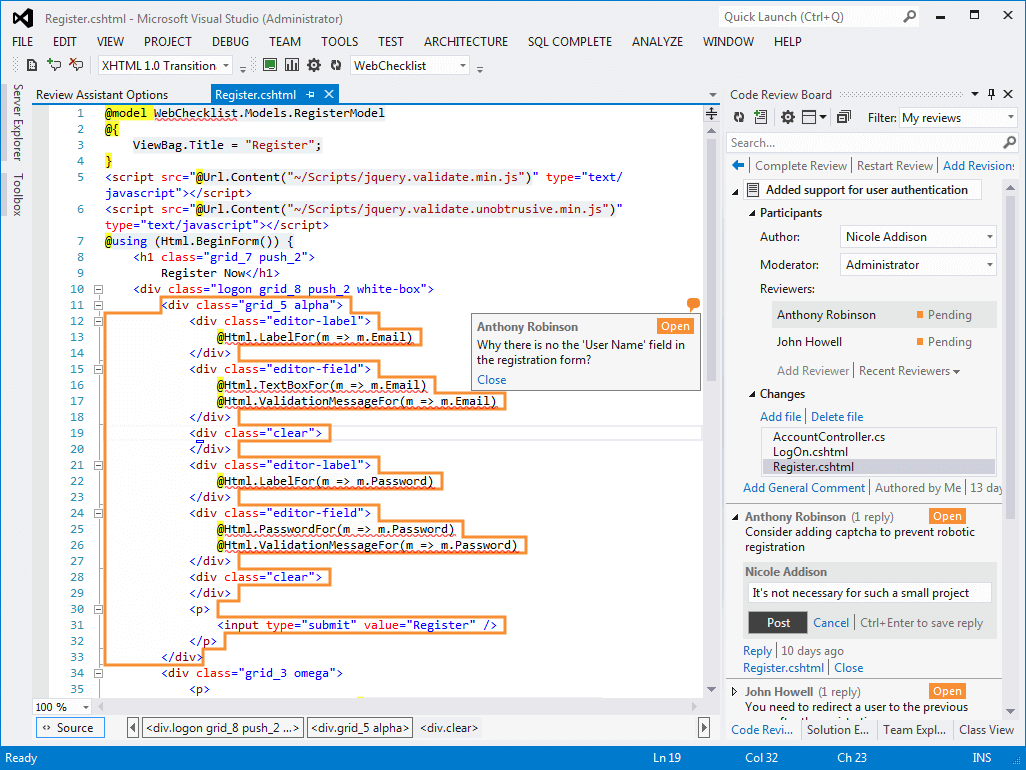This screenshot has height=770, width=1026.
Task: Click the Cancel link in reply box
Action: 831,623
